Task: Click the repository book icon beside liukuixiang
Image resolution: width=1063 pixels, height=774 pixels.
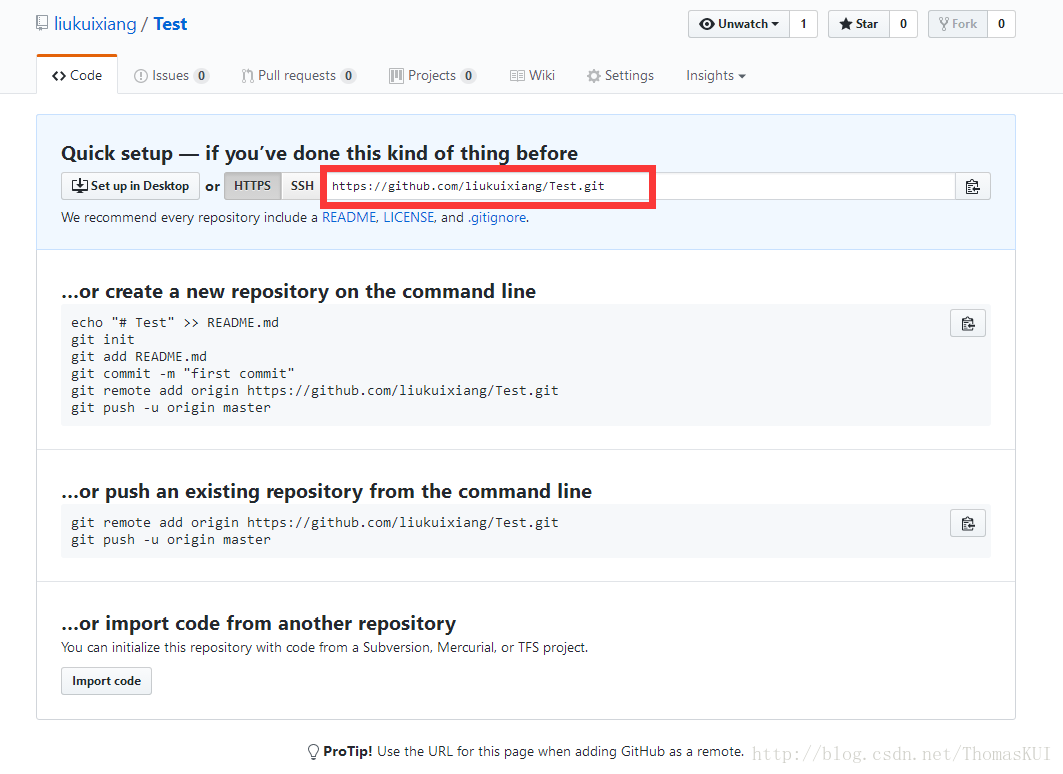Action: 42,24
